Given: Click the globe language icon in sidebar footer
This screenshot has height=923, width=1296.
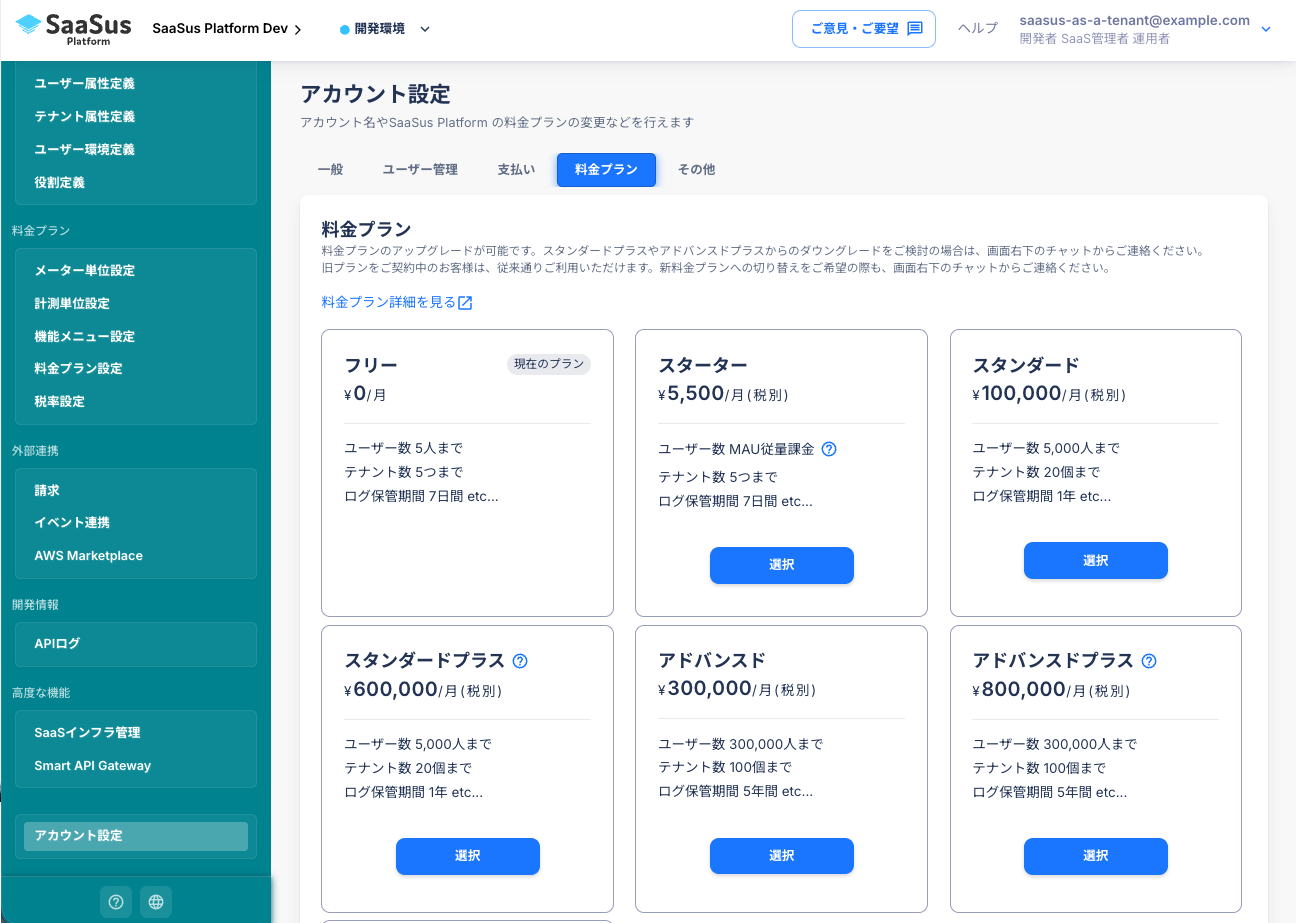Looking at the screenshot, I should point(156,902).
